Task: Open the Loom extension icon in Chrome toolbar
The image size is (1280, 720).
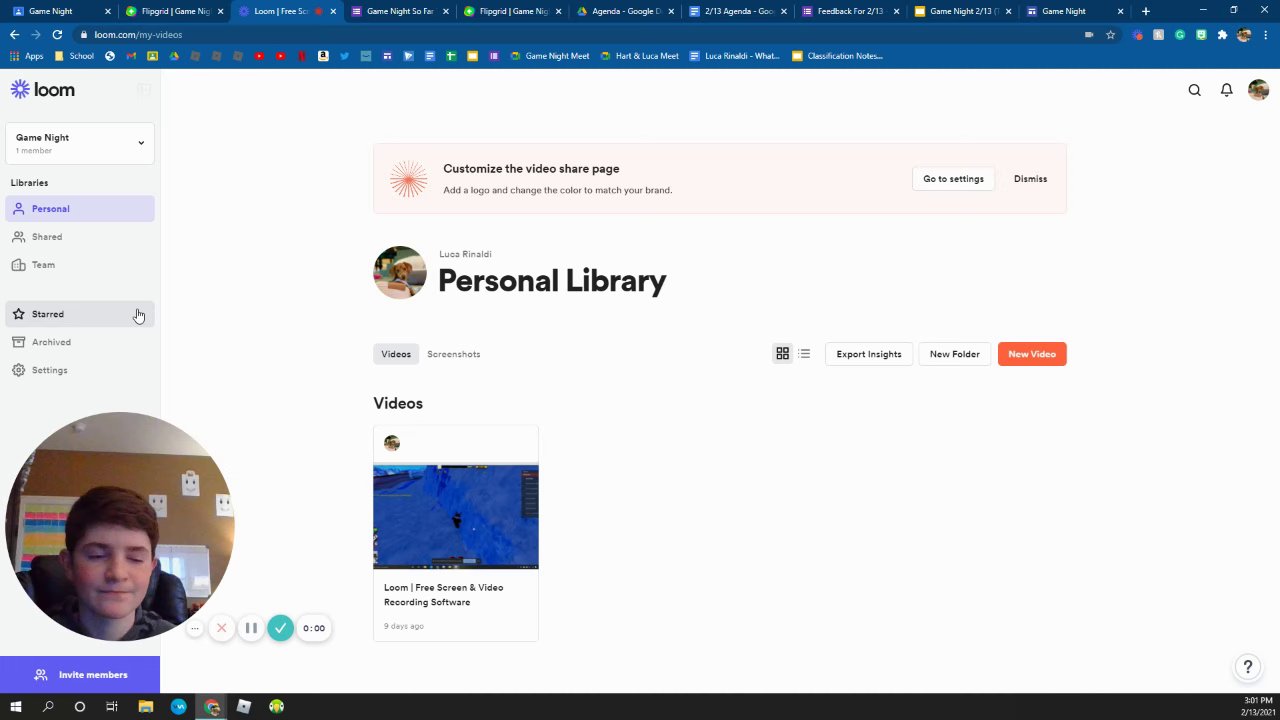Action: click(1137, 35)
